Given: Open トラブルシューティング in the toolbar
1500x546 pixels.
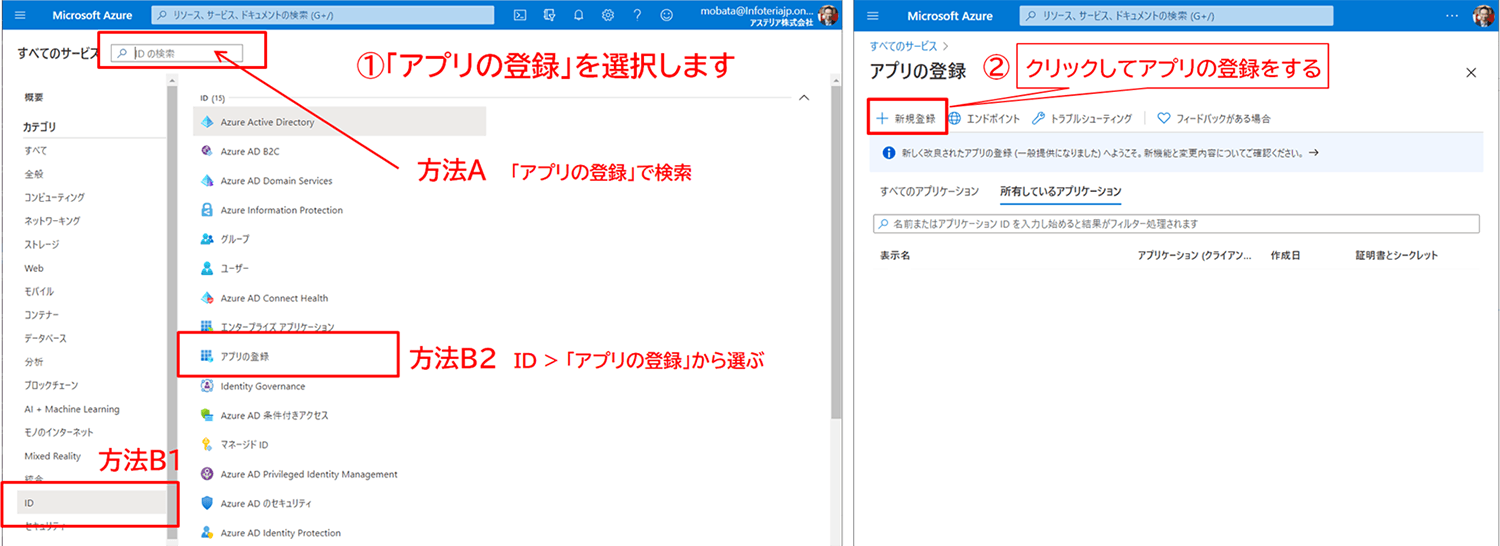Looking at the screenshot, I should coord(1082,118).
